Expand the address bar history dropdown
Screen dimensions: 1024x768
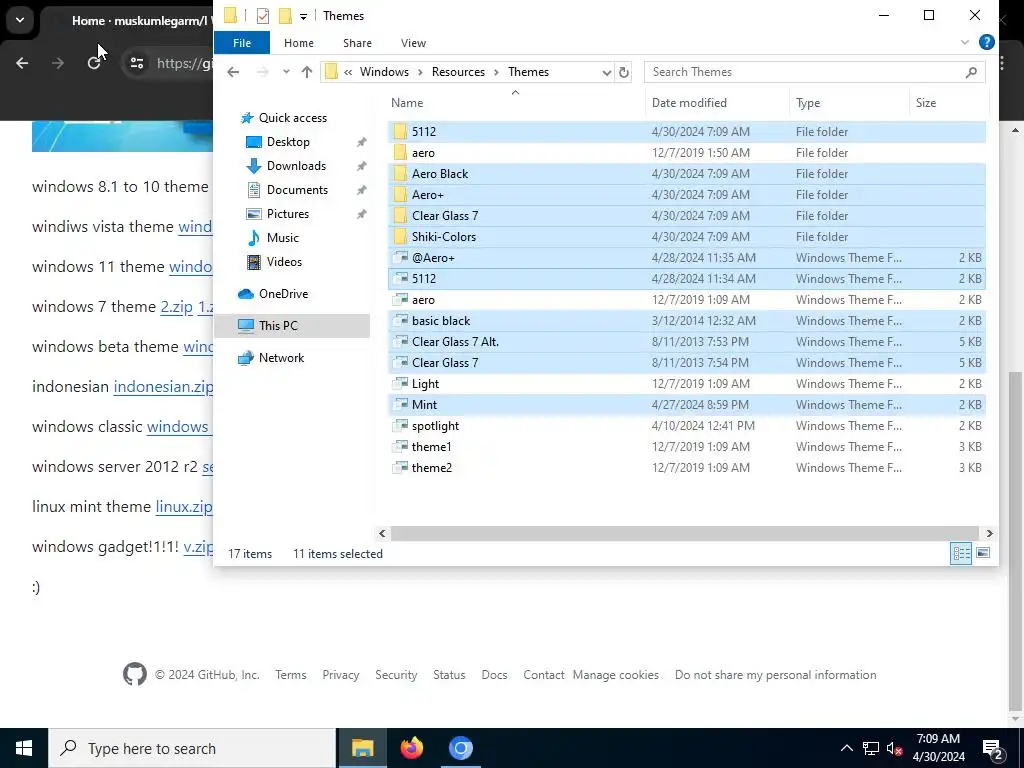point(607,72)
